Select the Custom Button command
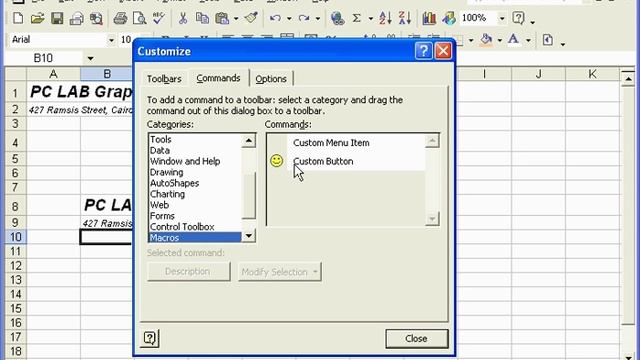 [x=346, y=161]
